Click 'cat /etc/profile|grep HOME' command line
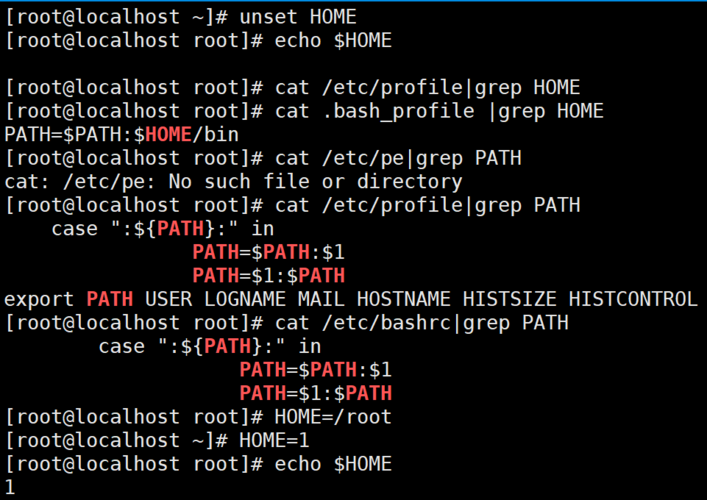 [x=427, y=87]
